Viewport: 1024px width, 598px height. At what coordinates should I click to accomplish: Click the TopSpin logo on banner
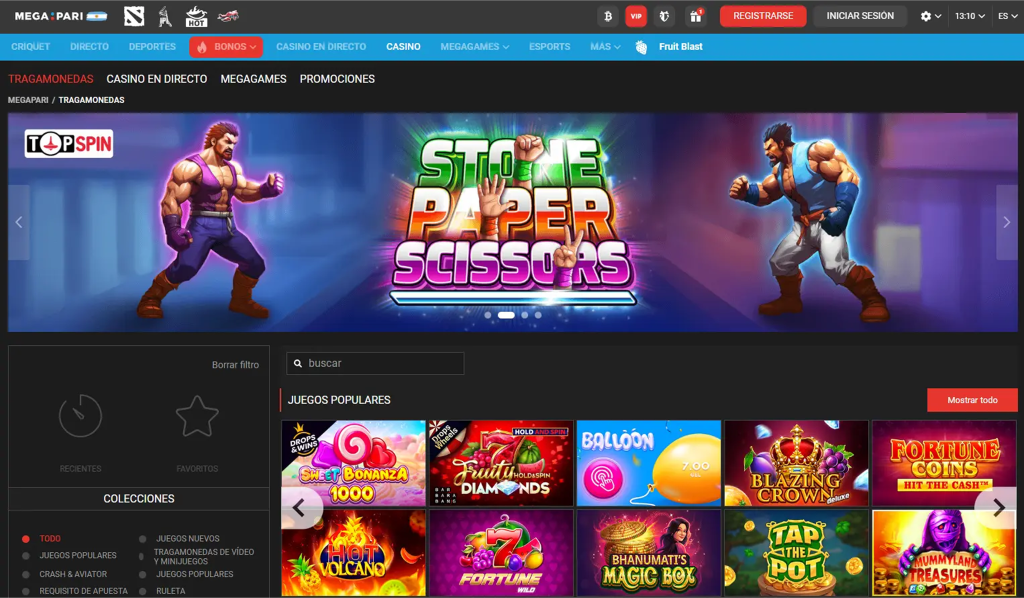tap(69, 144)
